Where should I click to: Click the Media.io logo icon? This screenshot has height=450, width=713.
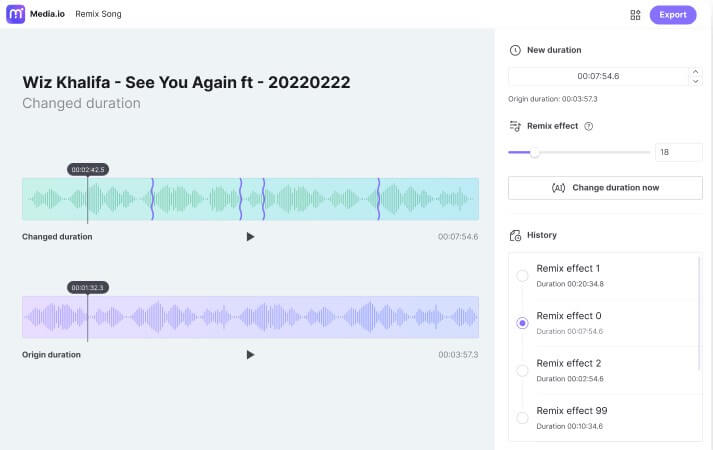(x=15, y=14)
